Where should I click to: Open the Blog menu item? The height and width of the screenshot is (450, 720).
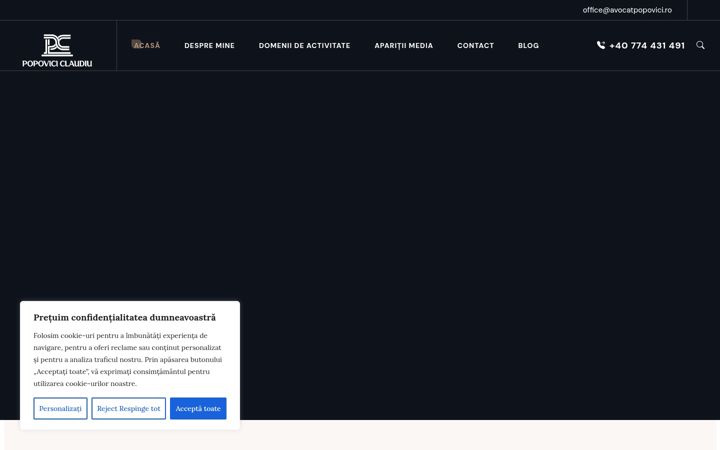(x=529, y=45)
